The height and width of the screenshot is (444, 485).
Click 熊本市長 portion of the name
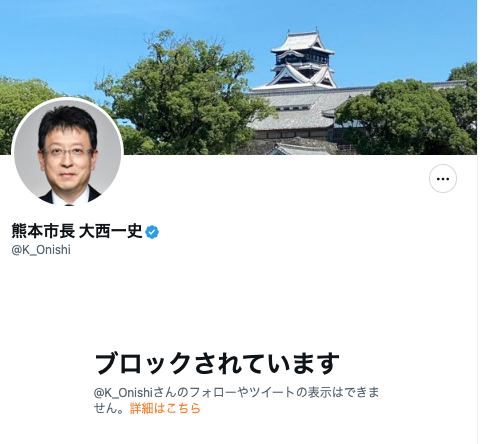43,231
